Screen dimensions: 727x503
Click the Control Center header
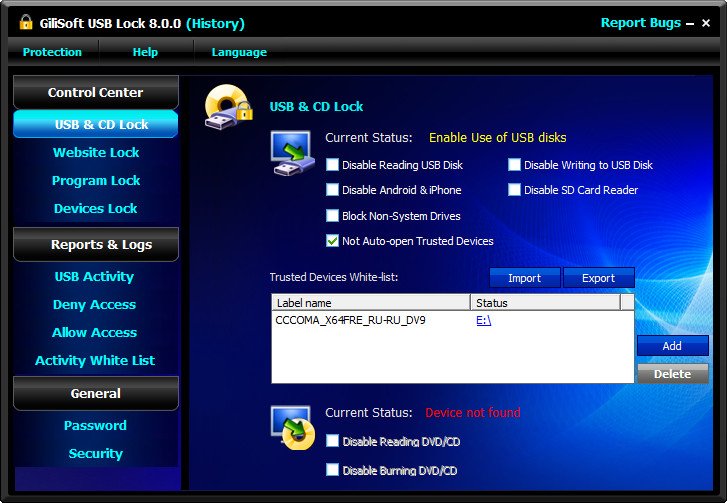tap(96, 92)
